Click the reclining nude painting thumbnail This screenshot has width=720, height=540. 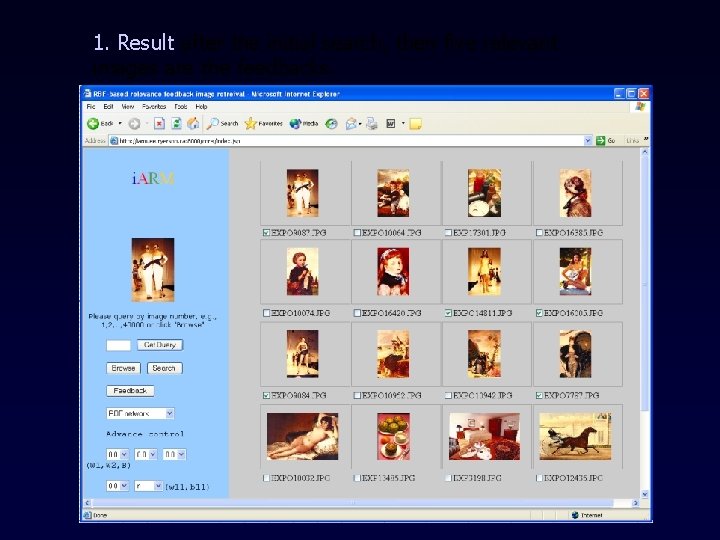302,436
